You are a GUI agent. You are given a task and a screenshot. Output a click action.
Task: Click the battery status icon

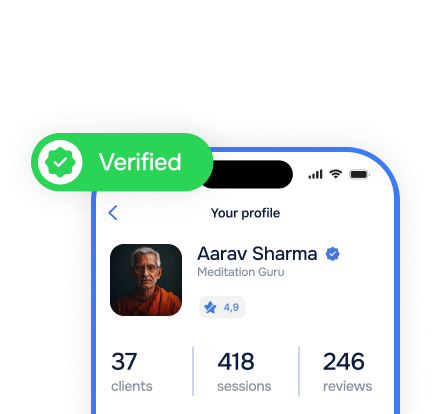click(x=359, y=174)
